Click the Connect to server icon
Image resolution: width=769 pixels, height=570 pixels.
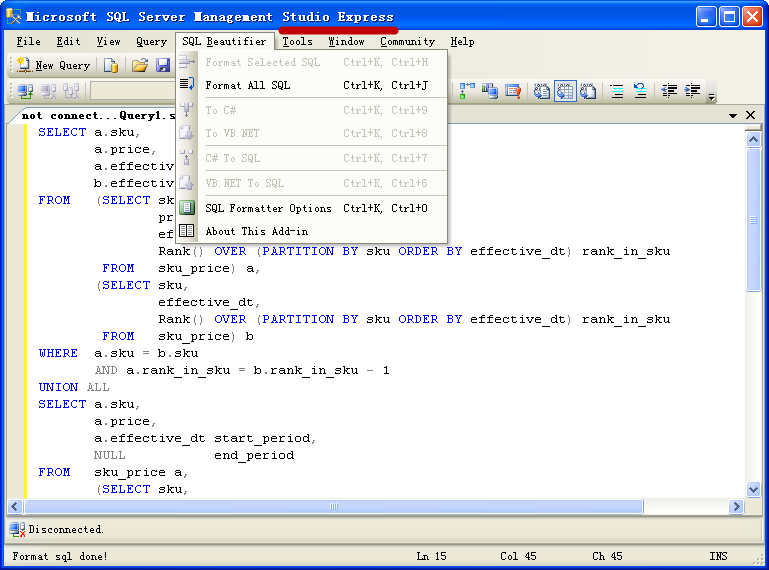pos(25,91)
